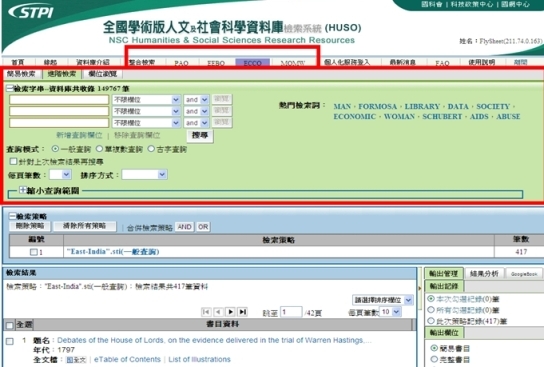
Task: Check 針對上次檢索結果再搜尋 checkbox
Action: point(13,161)
